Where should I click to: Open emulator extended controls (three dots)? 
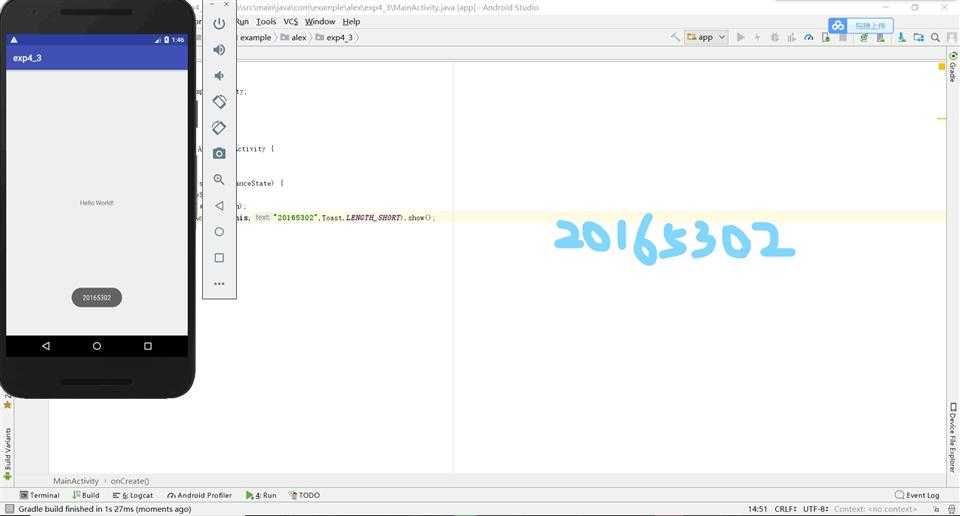(x=219, y=284)
